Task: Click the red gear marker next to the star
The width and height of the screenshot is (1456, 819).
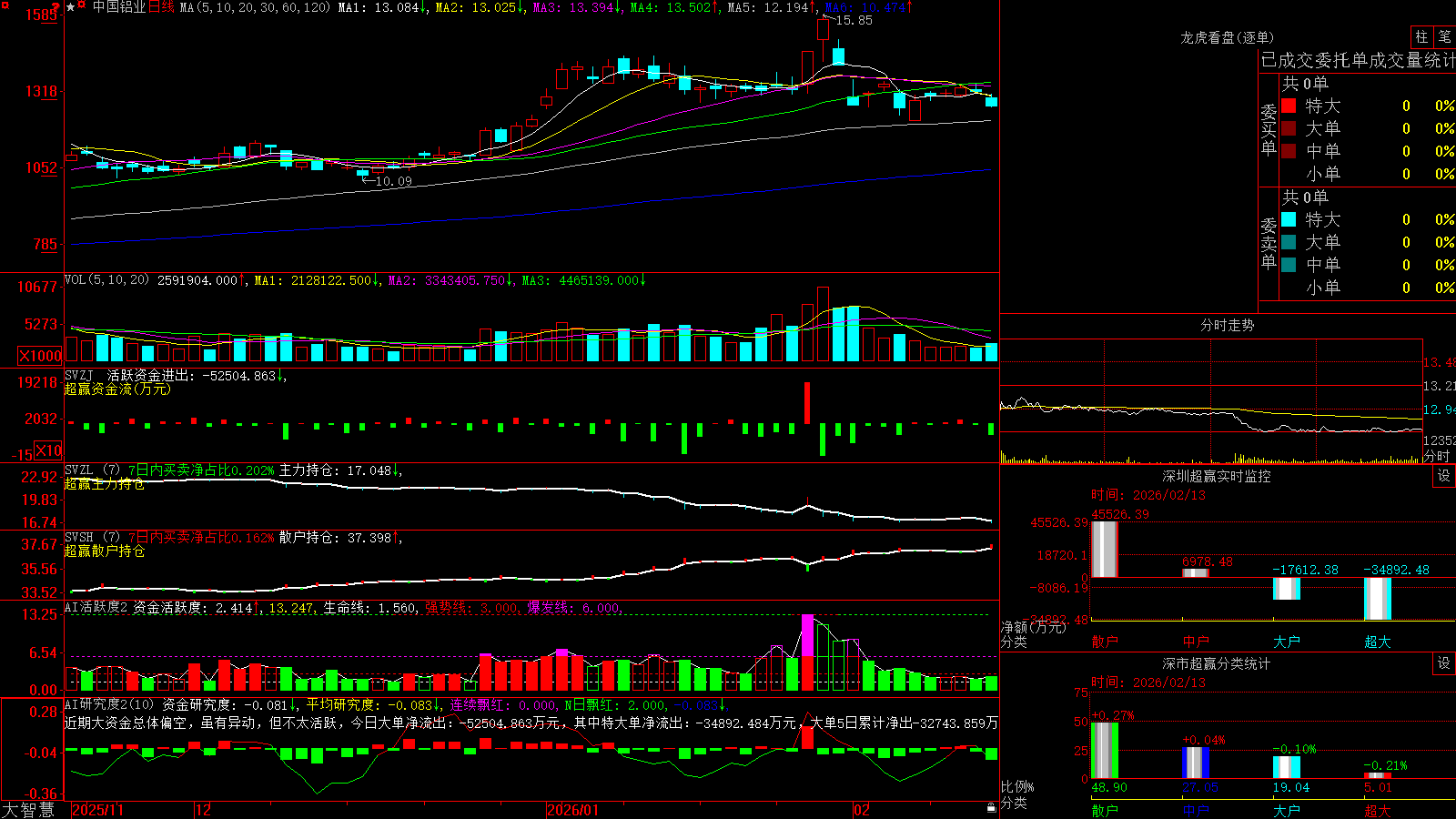Action: (82, 6)
